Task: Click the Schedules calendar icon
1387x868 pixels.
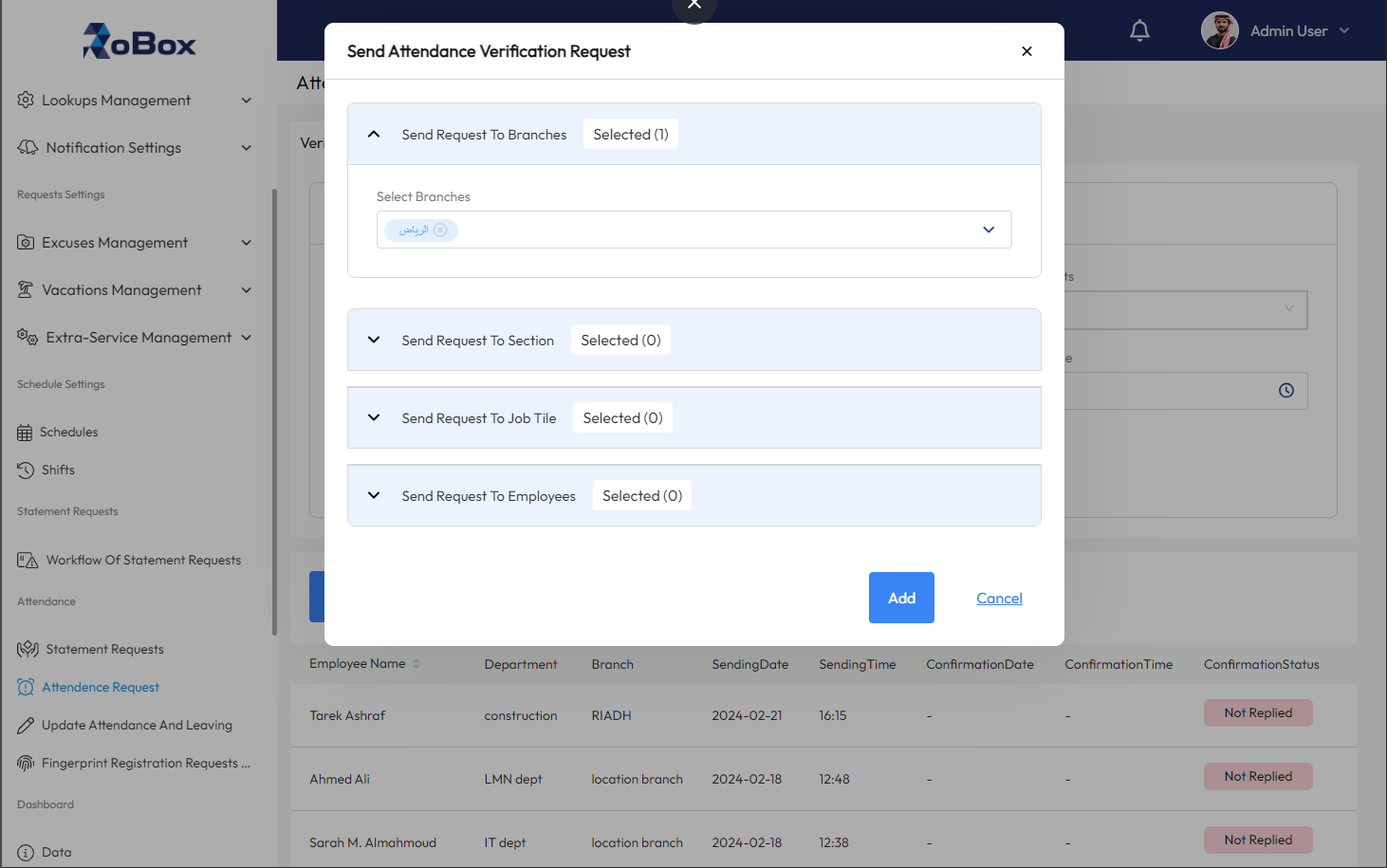Action: click(x=25, y=433)
